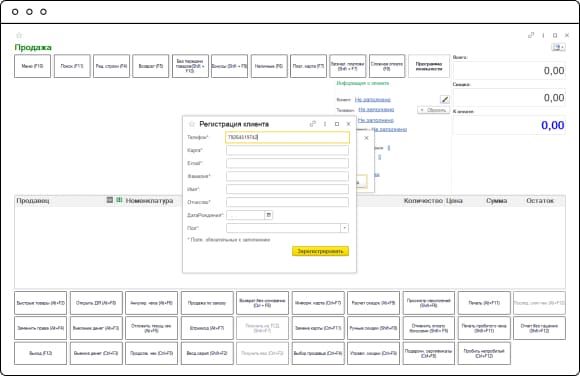The height and width of the screenshot is (376, 580).
Task: Click Быстрые товары (Alt+F2) button
Action: coord(41,303)
